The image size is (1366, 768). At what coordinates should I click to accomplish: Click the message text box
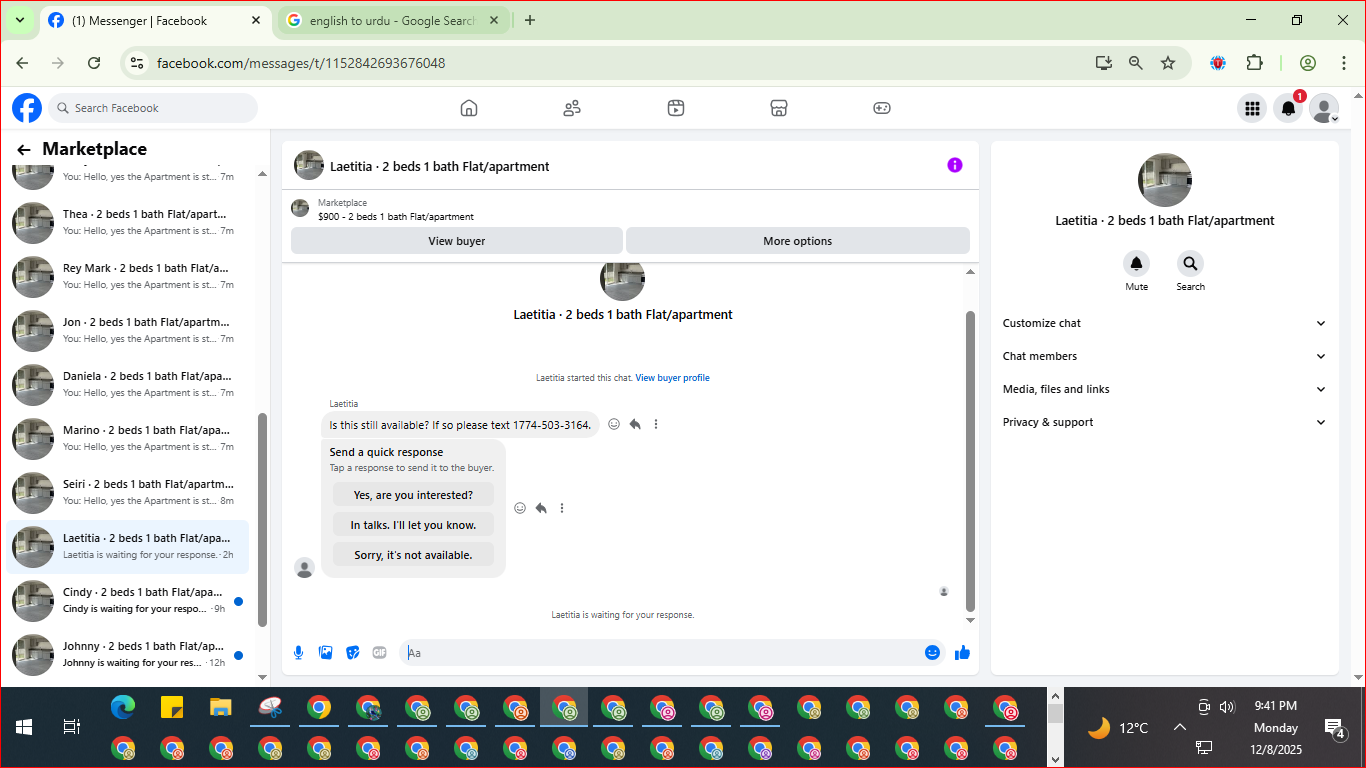pos(661,653)
